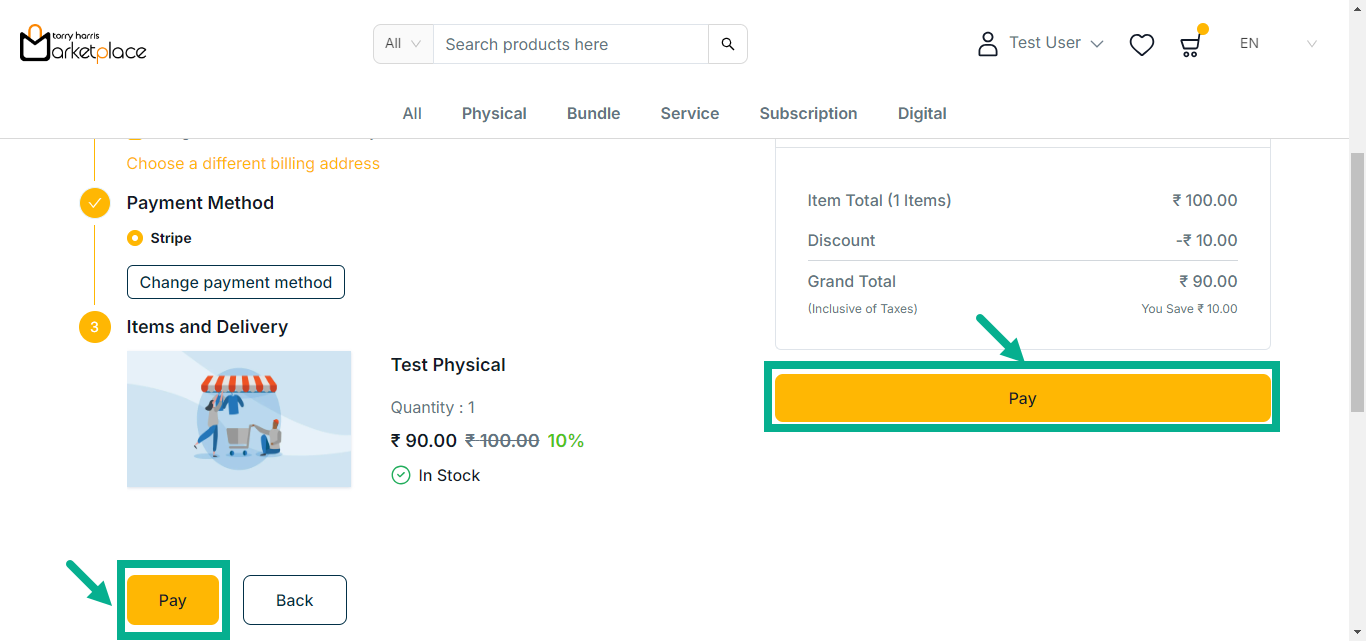
Task: Click the search magnifier icon
Action: pyautogui.click(x=727, y=44)
